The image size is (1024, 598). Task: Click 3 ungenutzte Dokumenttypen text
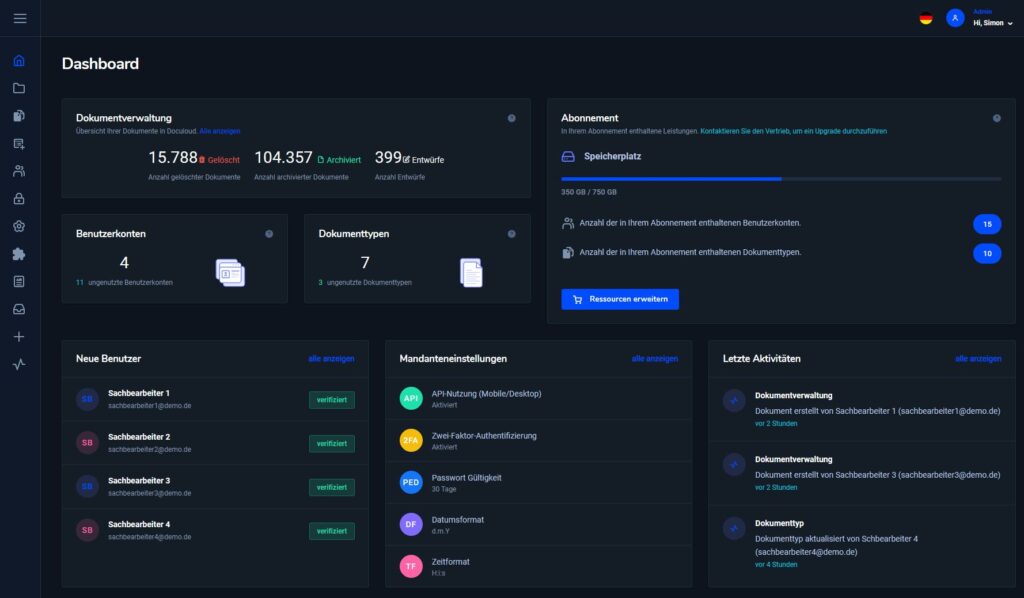click(x=365, y=283)
